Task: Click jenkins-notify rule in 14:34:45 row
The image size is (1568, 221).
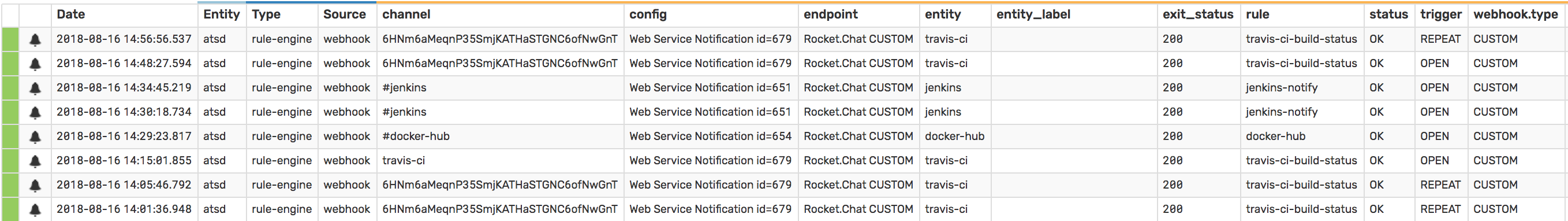Action: 1281,87
